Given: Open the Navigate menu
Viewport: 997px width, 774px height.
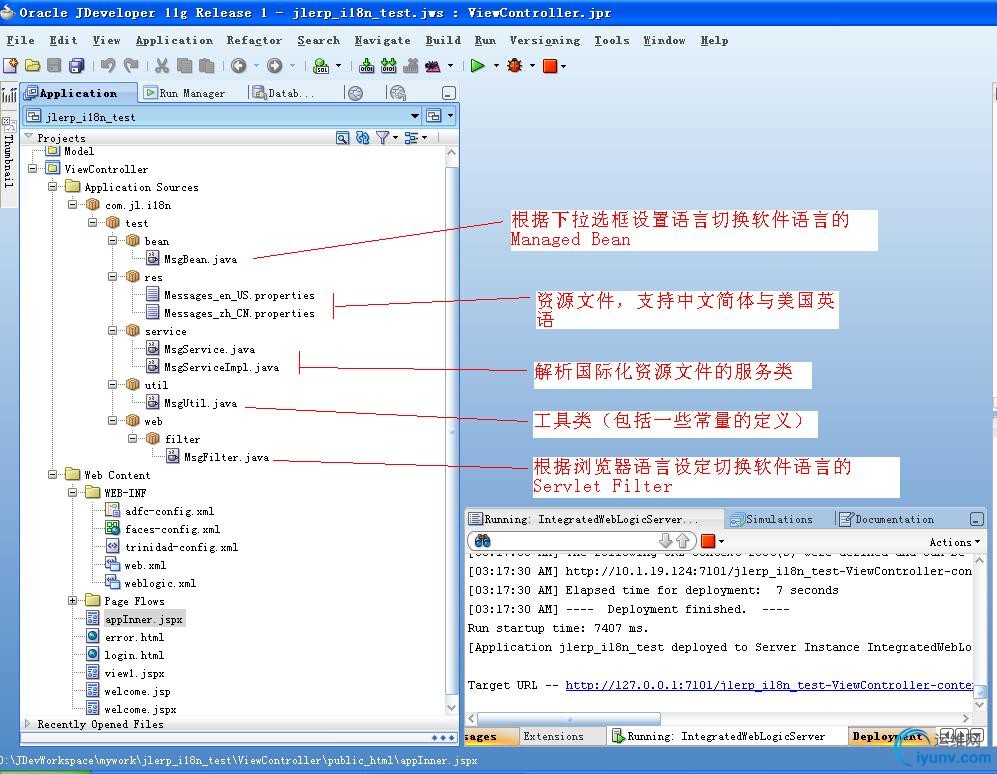Looking at the screenshot, I should coord(382,41).
